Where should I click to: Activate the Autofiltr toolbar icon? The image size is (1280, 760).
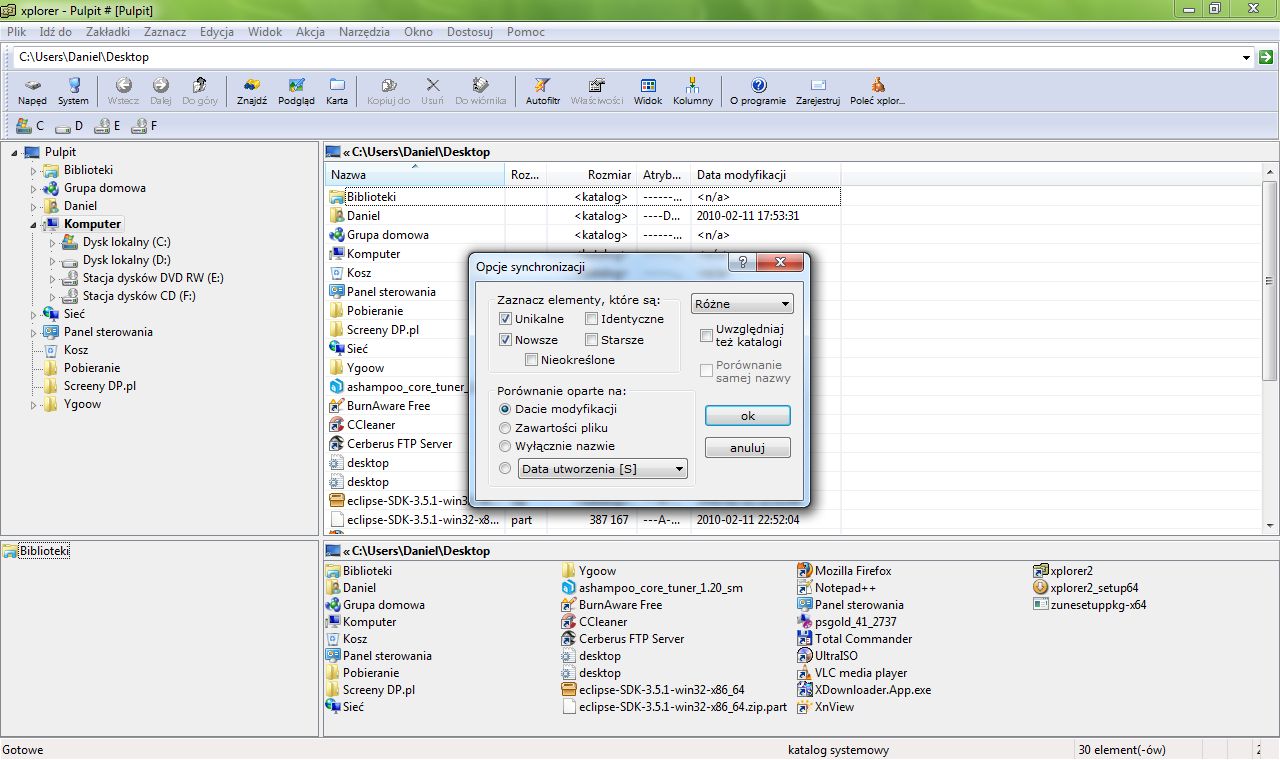543,91
